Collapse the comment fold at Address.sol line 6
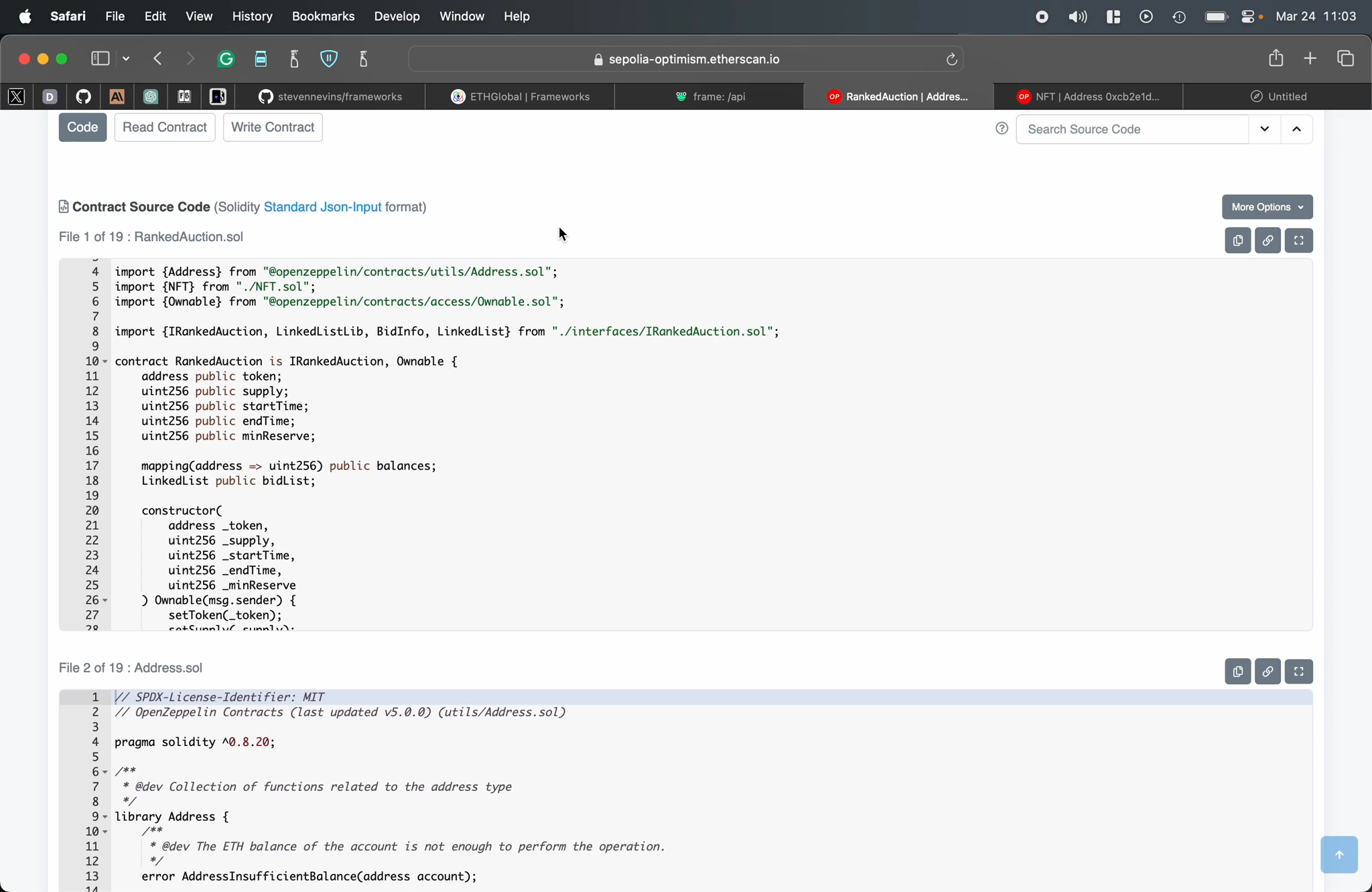Screen dimensions: 1372x892 (105, 772)
